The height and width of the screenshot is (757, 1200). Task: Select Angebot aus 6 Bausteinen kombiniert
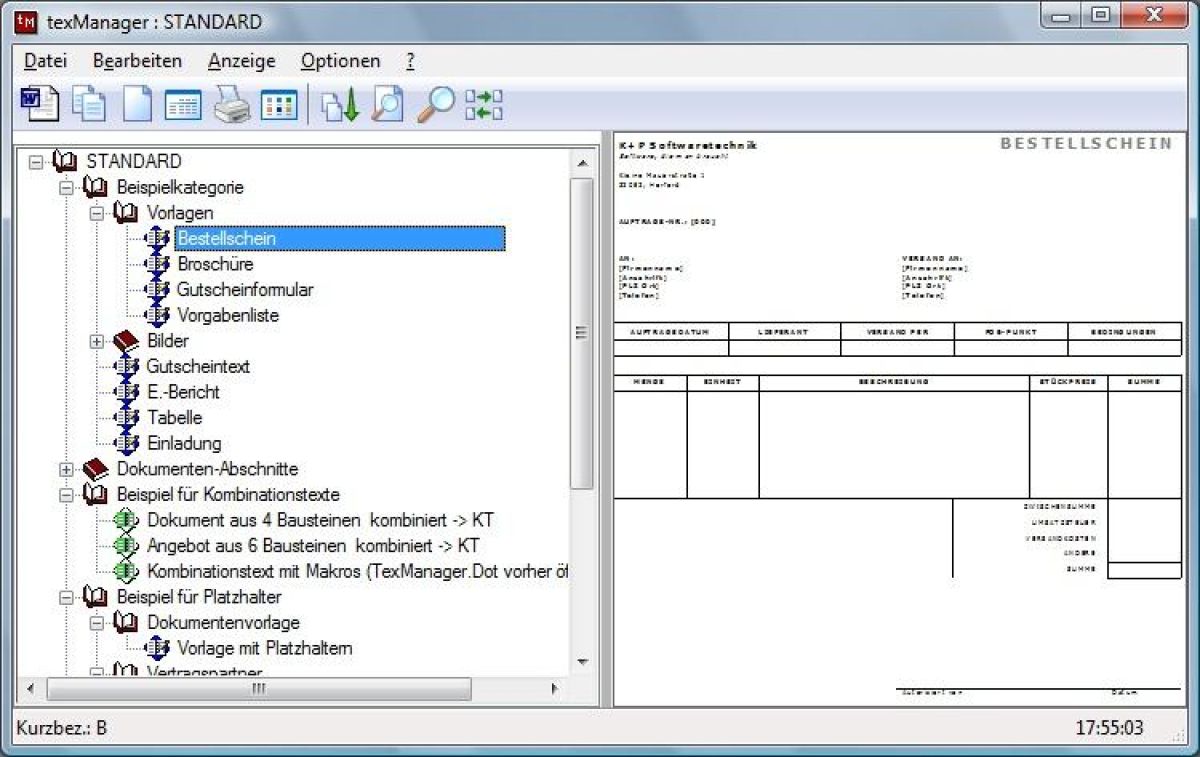tap(313, 545)
